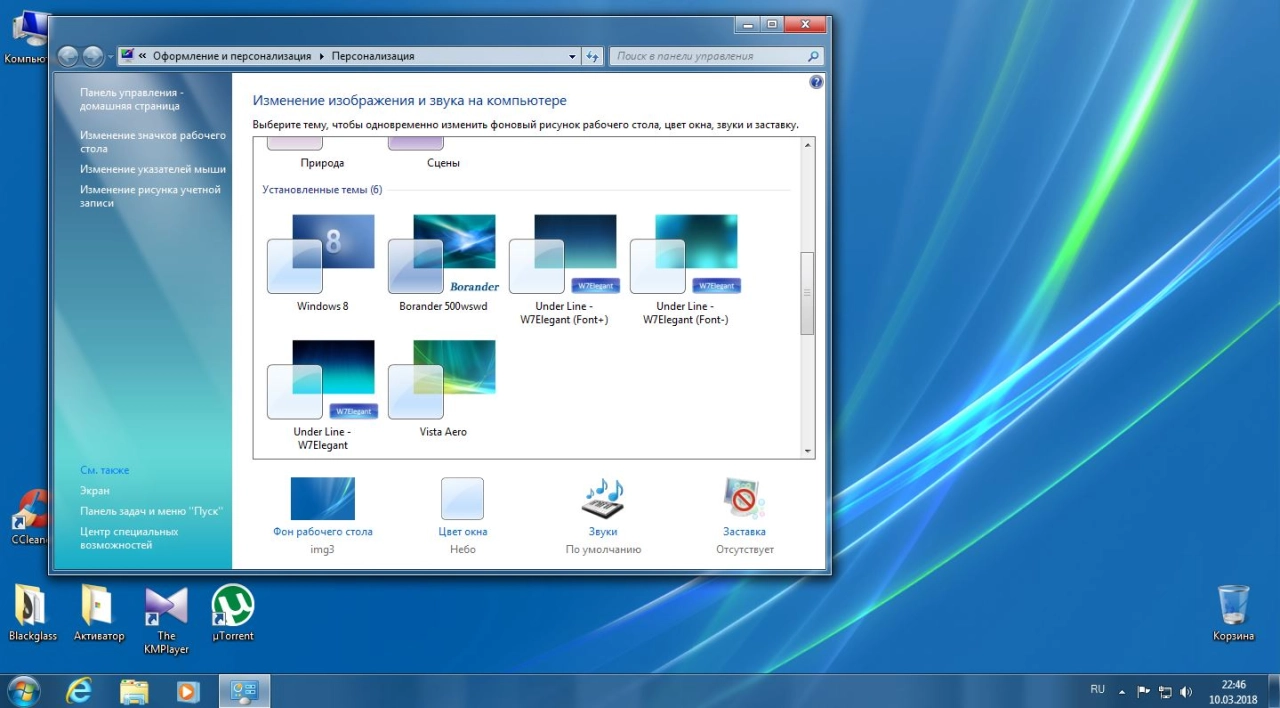The width and height of the screenshot is (1280, 708).
Task: Click the theme list scrollbar thumb
Action: tap(808, 293)
